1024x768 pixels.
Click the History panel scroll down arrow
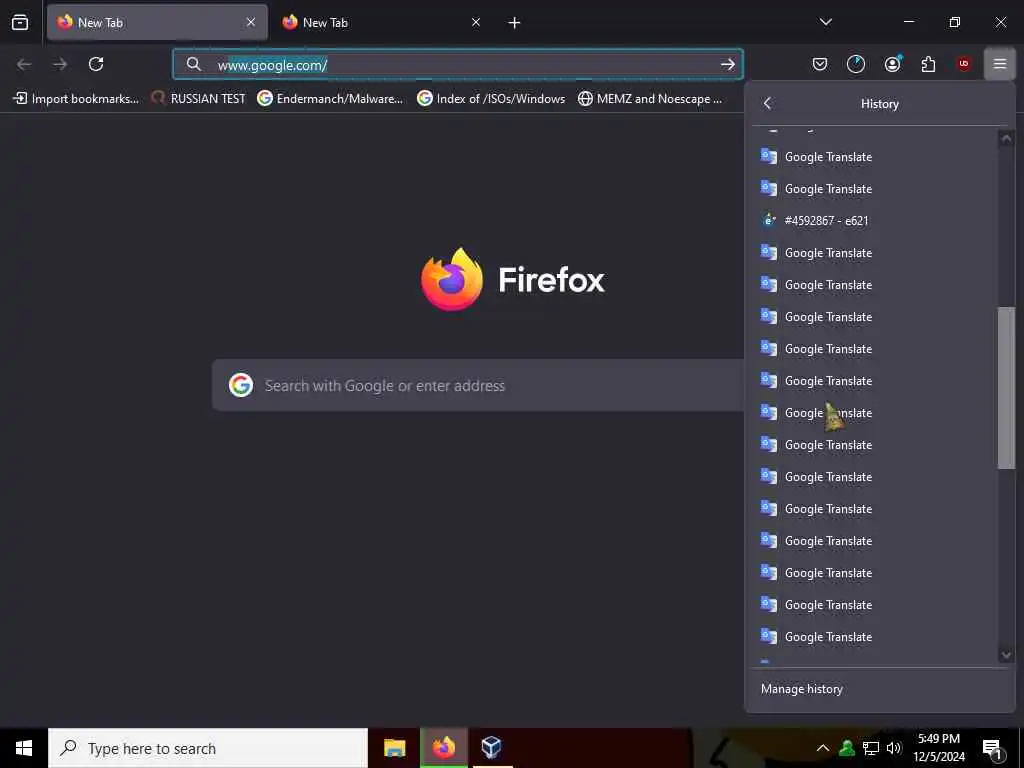[1006, 654]
